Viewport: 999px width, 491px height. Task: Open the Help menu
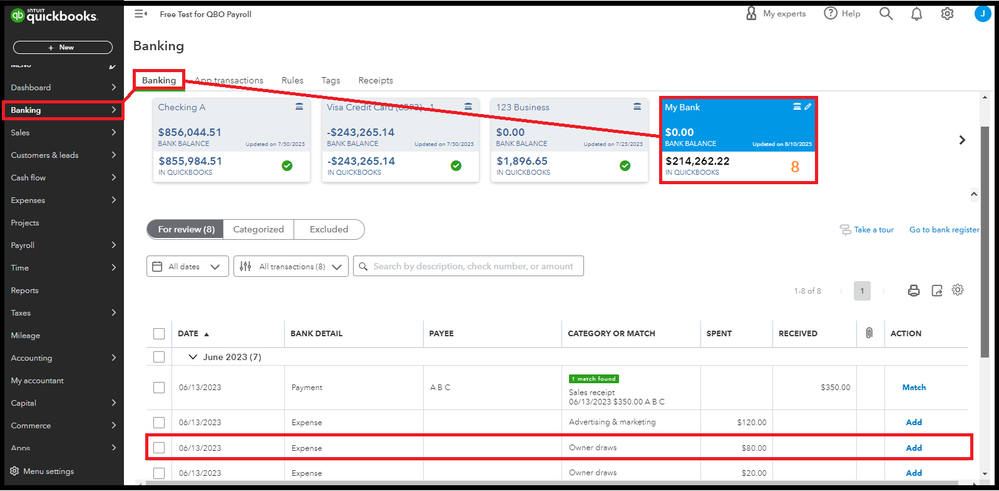[842, 13]
